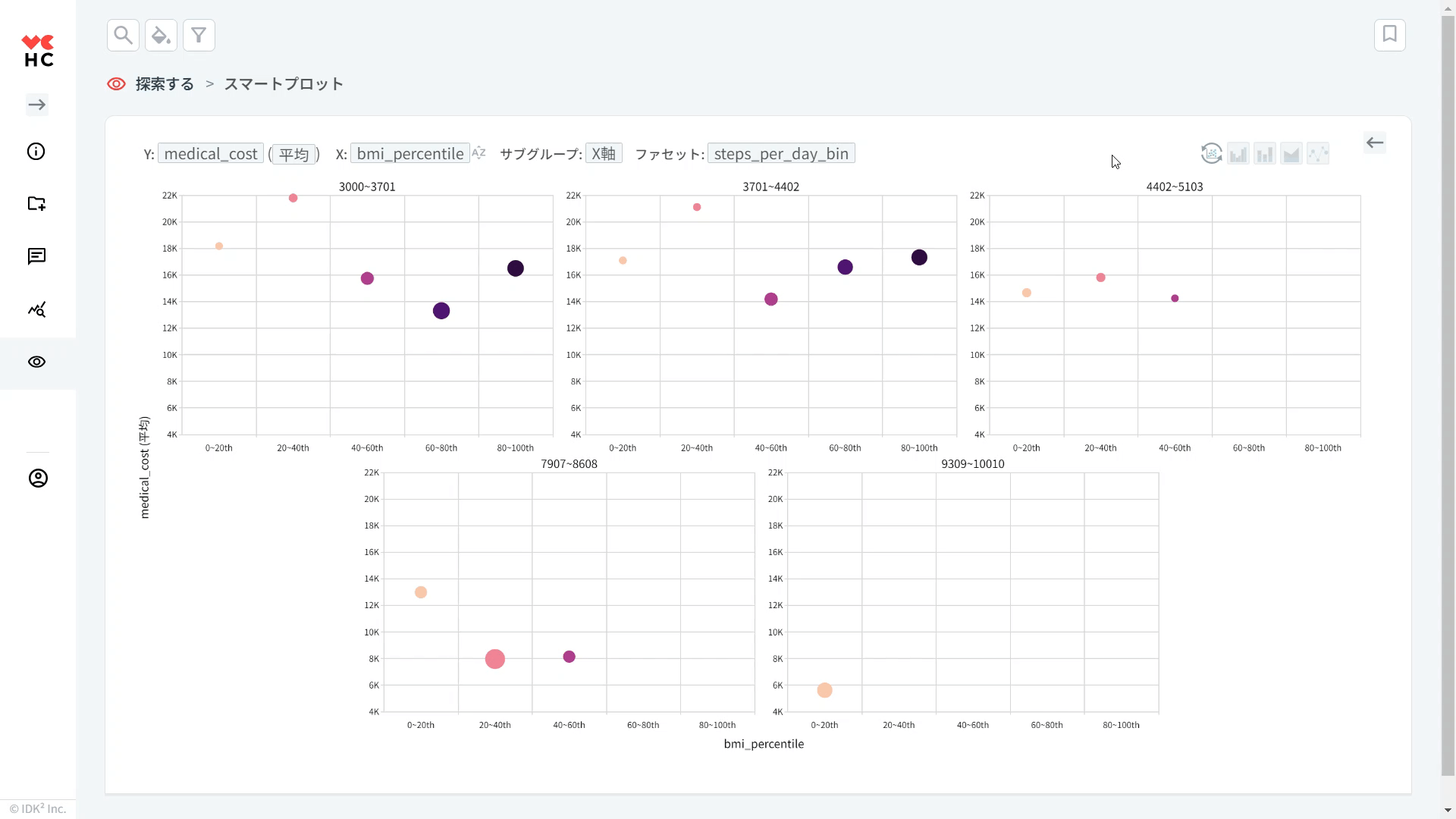This screenshot has width=1456, height=819.
Task: Open the chat message sidebar icon
Action: [36, 256]
